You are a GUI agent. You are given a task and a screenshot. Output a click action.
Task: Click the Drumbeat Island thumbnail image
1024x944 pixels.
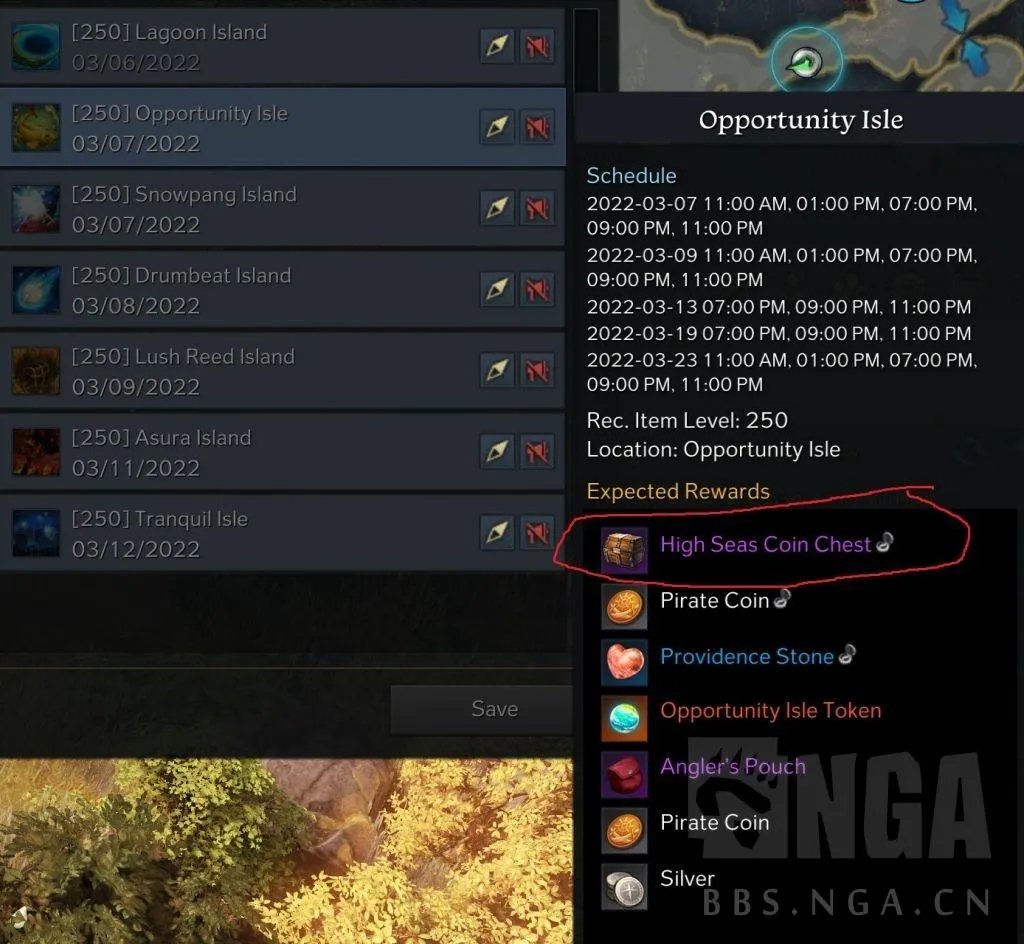tap(36, 289)
